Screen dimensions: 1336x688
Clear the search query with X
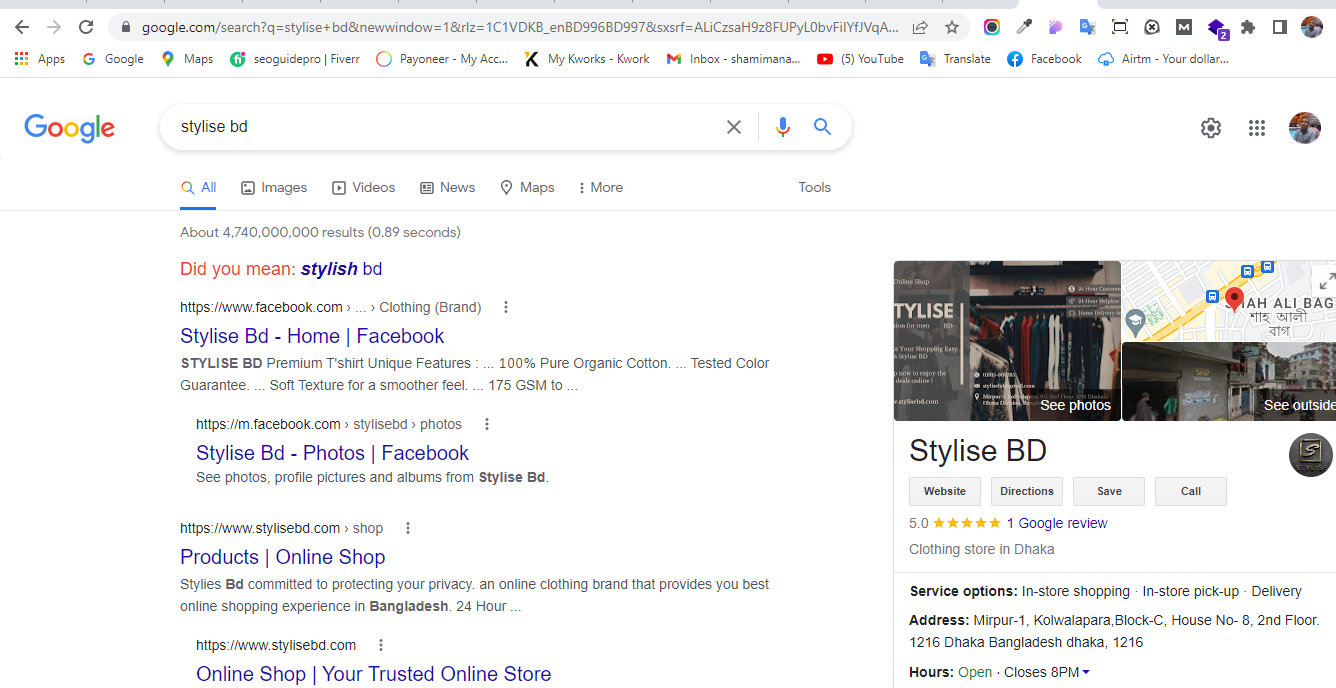(x=734, y=127)
